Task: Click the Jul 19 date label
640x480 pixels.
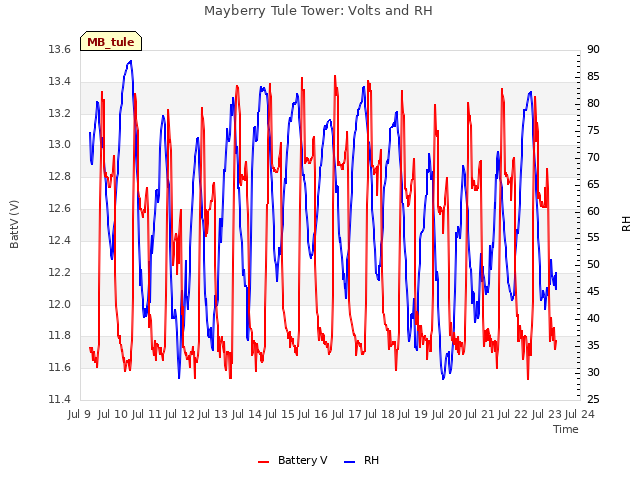Action: tap(412, 414)
